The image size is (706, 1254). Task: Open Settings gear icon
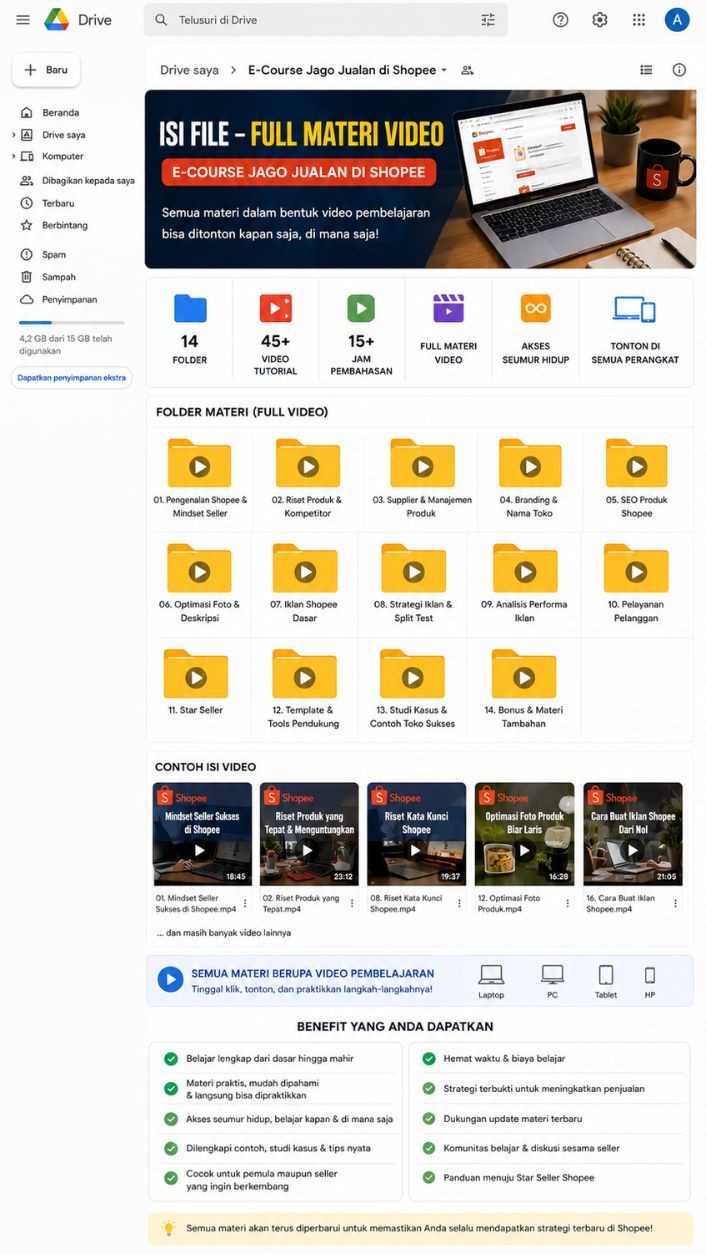pos(600,20)
